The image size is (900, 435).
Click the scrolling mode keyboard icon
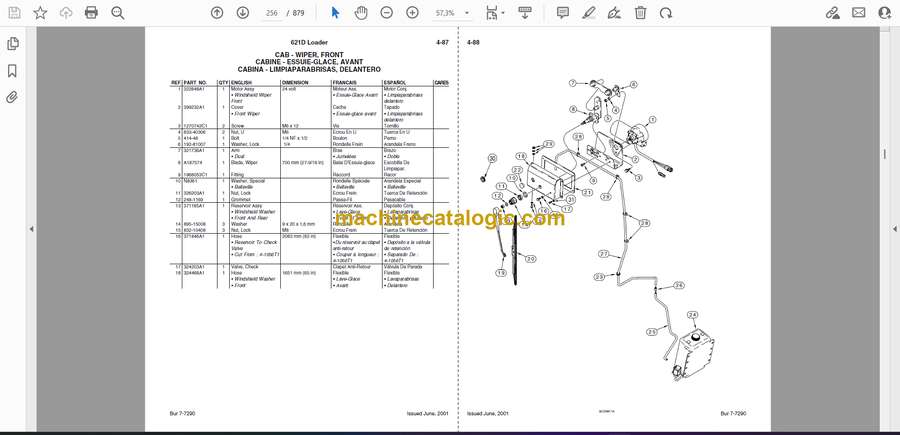524,13
